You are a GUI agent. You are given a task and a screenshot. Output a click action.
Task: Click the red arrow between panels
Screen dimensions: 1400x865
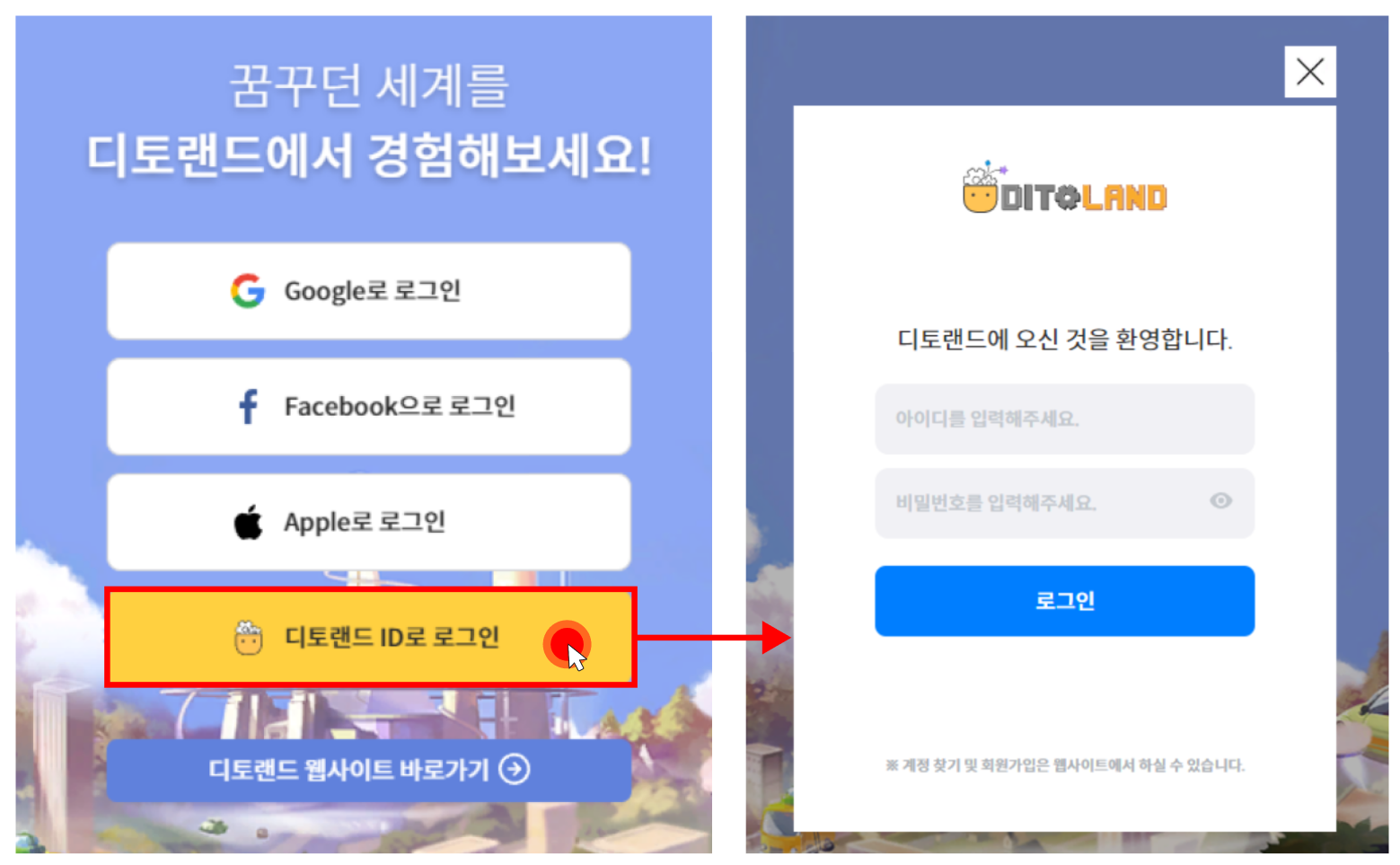tap(714, 638)
